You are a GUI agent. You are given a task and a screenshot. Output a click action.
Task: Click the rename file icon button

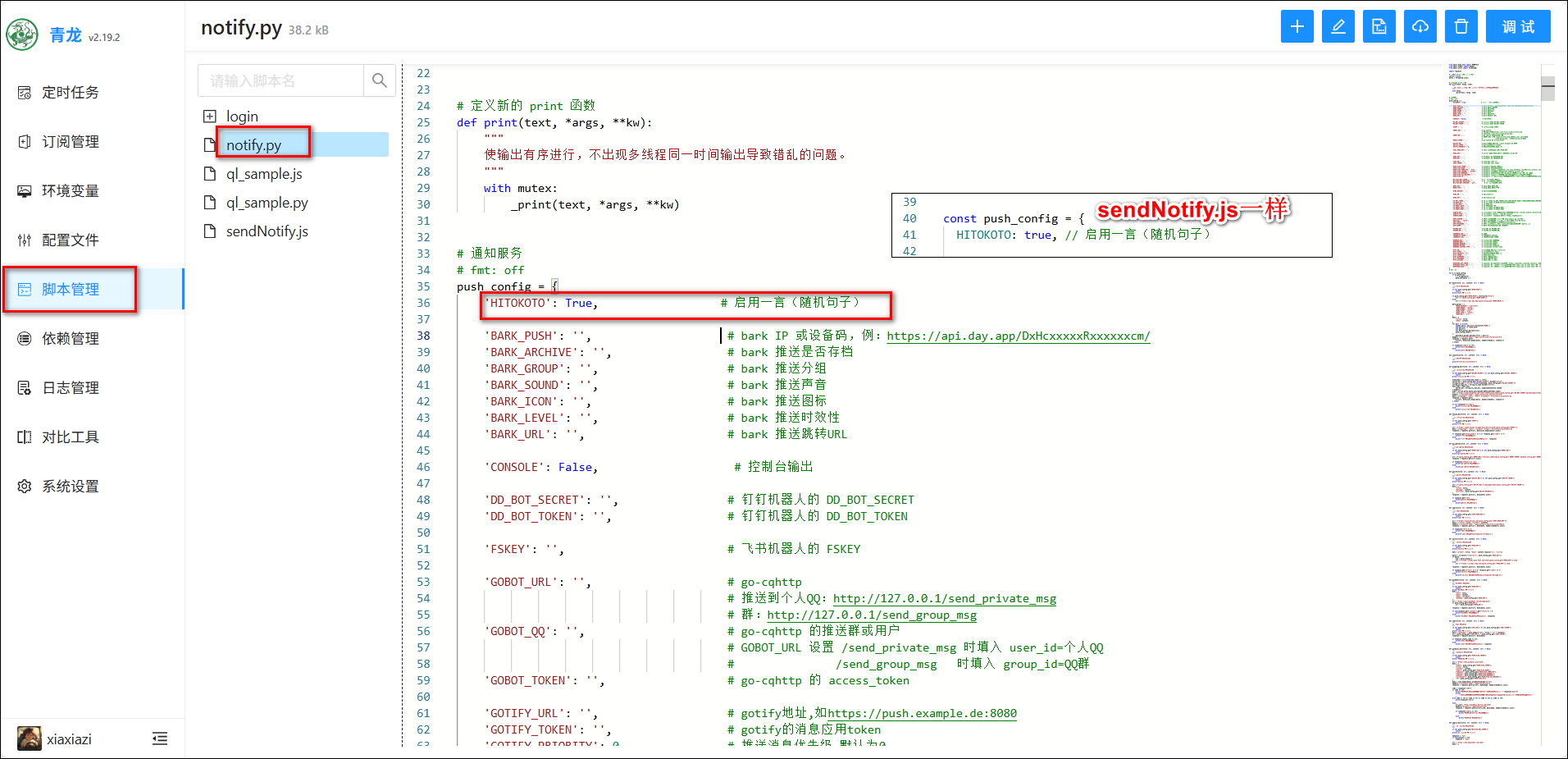(1379, 26)
